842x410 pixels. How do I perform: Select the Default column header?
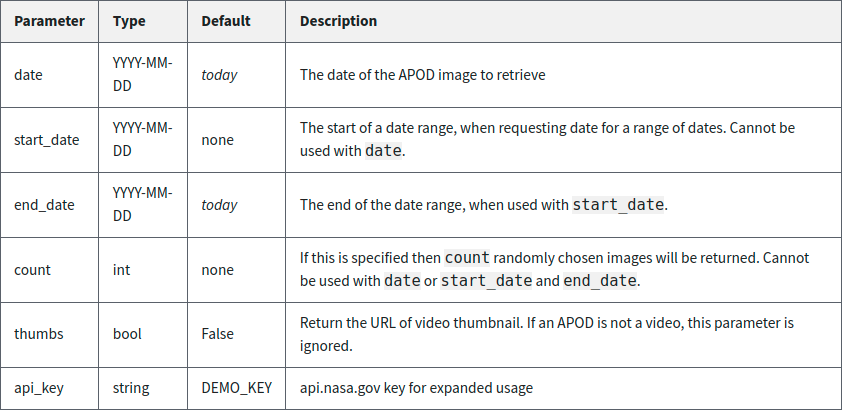[x=226, y=20]
